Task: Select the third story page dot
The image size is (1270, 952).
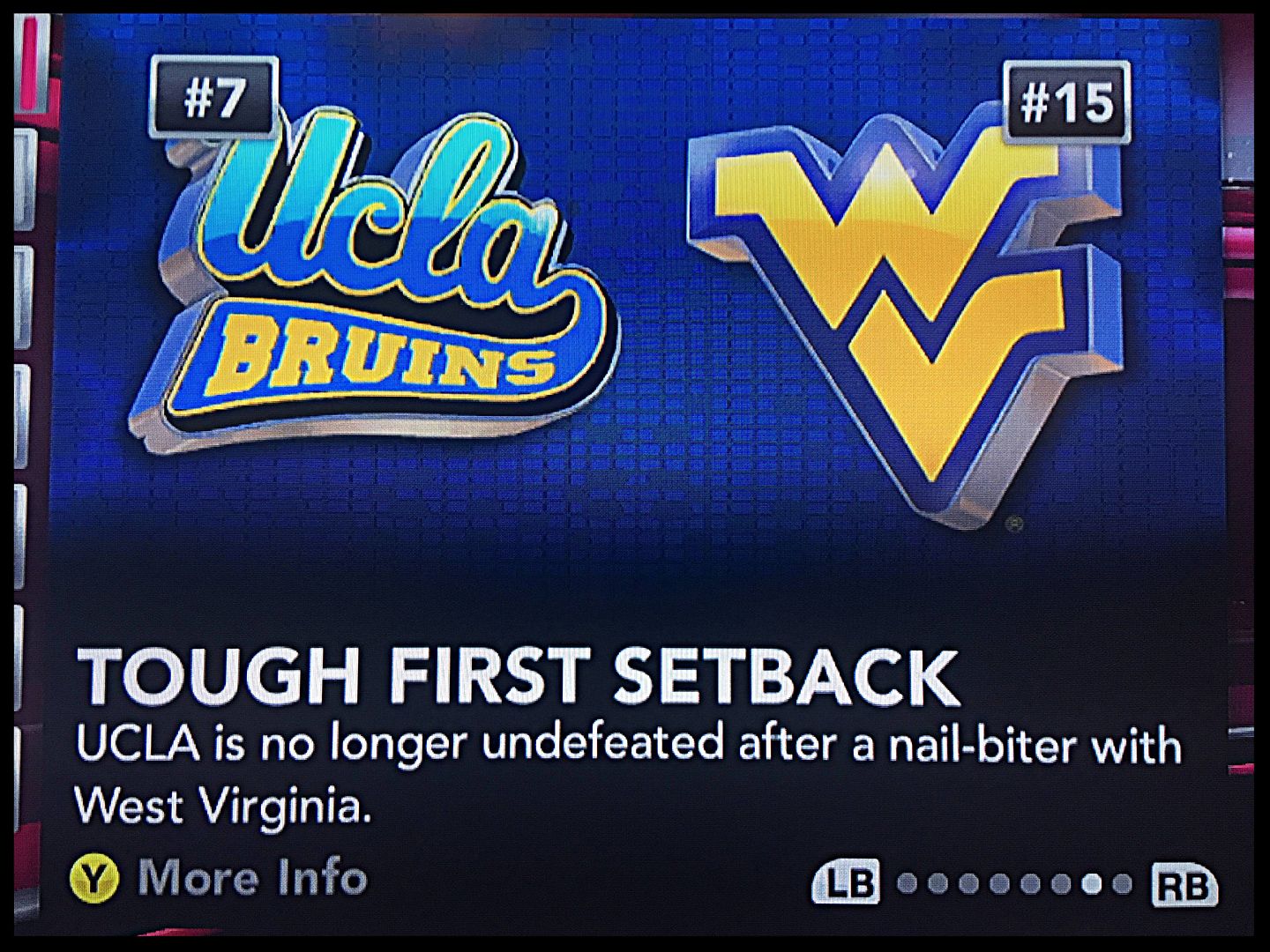Action: point(968,883)
